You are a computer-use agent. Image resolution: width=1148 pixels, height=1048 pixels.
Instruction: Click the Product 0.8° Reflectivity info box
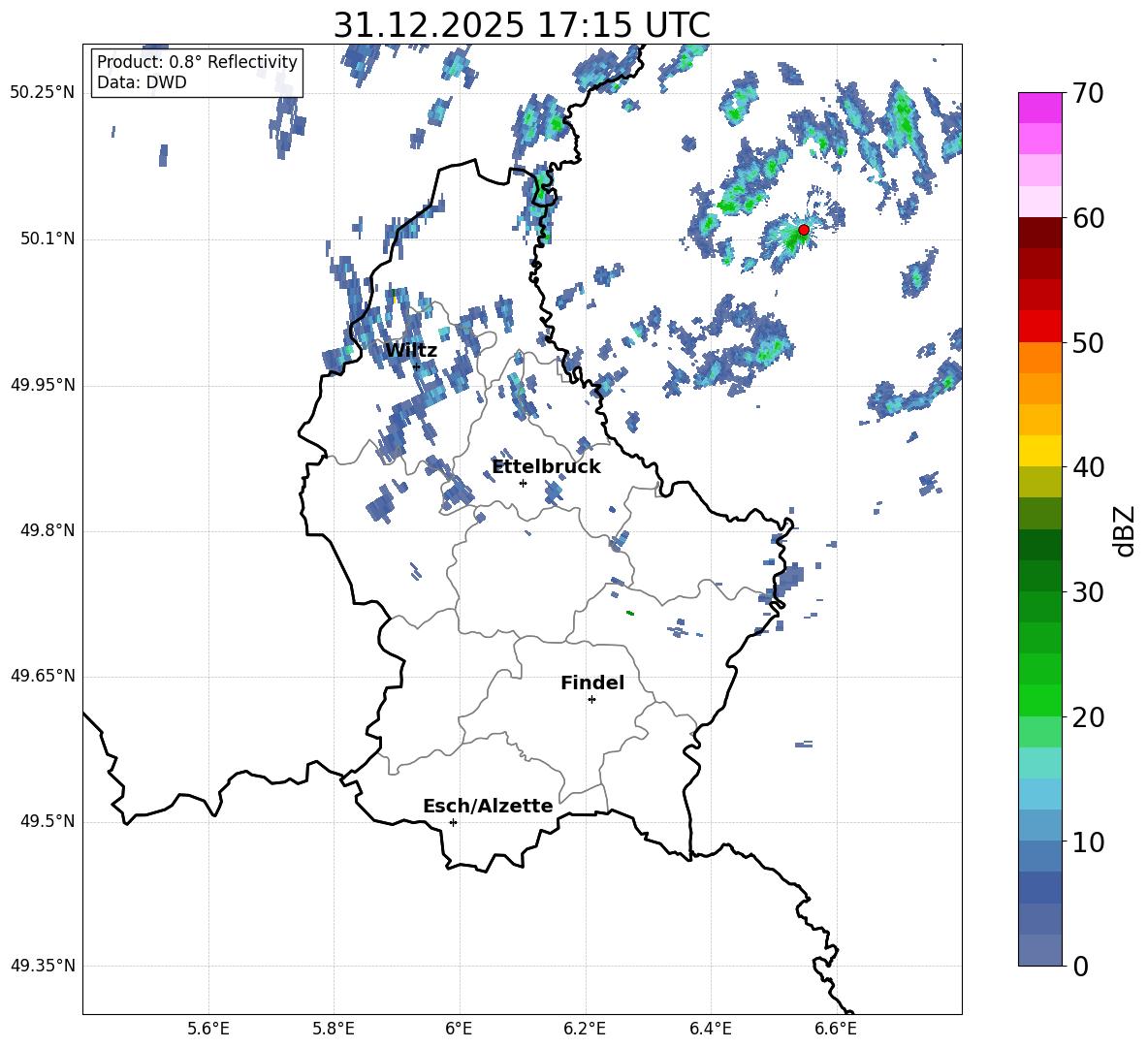point(197,73)
